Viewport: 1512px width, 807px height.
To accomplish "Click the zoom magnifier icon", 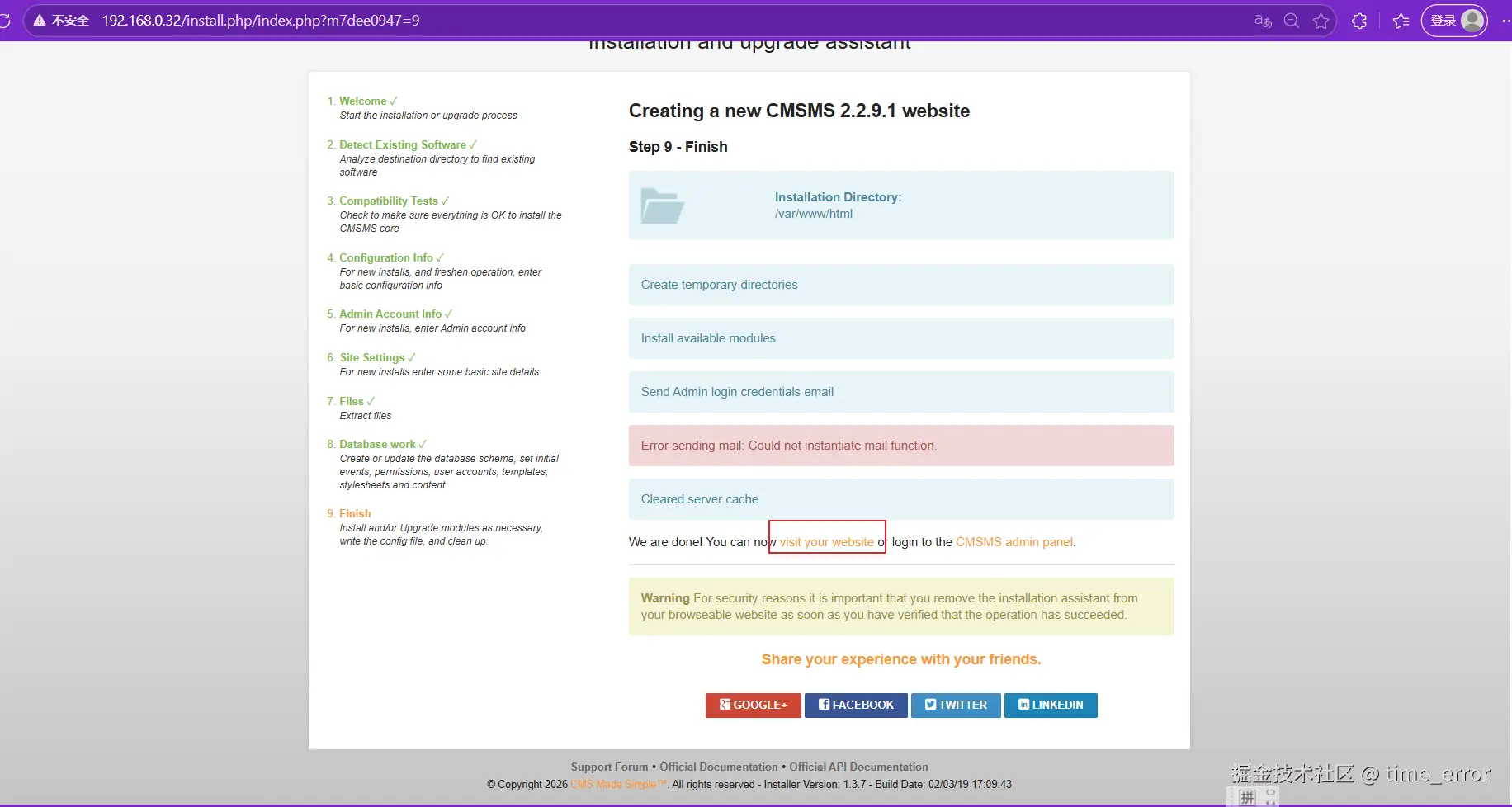I will point(1292,21).
